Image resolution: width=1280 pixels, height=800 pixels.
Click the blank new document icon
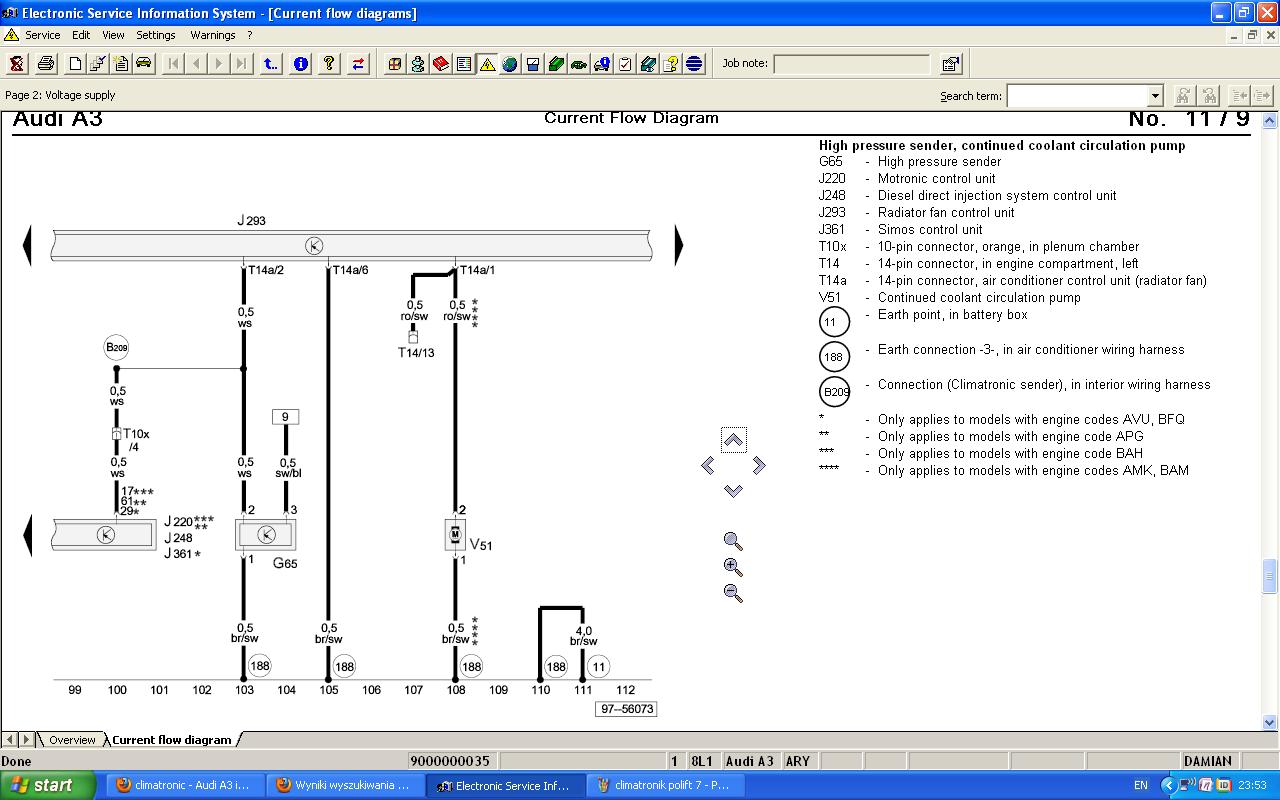tap(75, 64)
